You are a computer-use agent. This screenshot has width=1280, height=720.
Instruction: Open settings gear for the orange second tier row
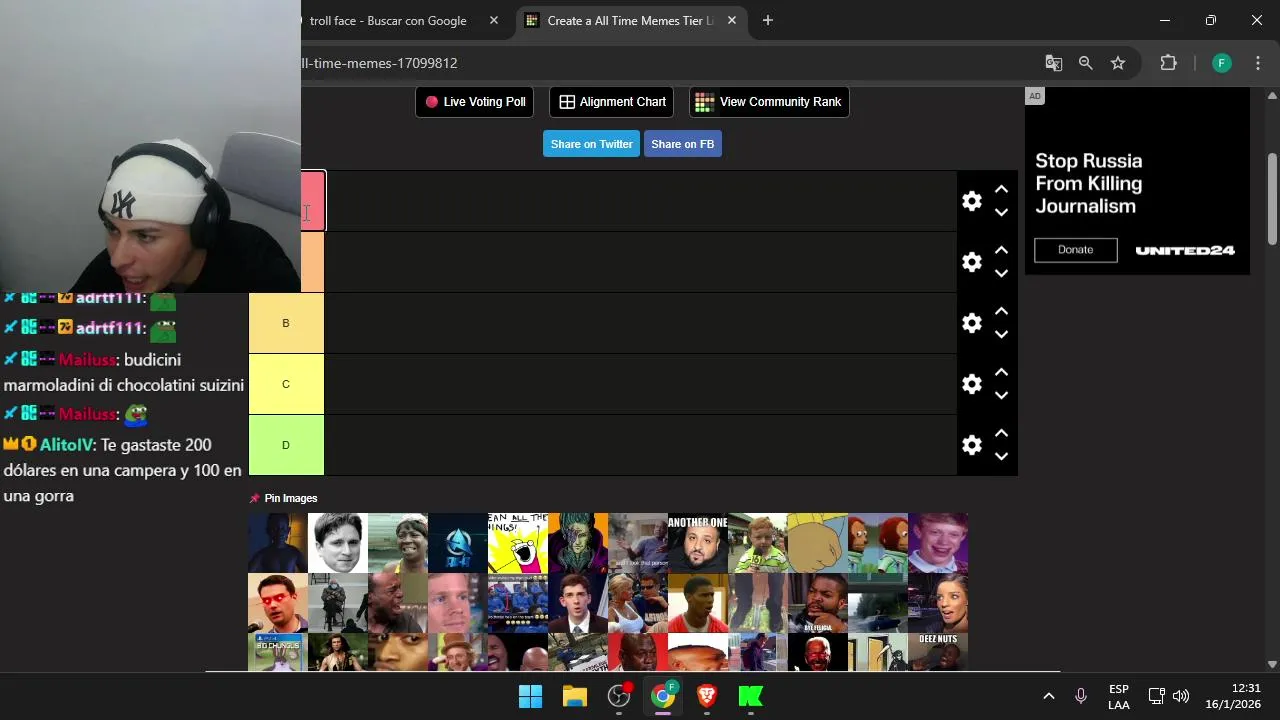[x=972, y=262]
